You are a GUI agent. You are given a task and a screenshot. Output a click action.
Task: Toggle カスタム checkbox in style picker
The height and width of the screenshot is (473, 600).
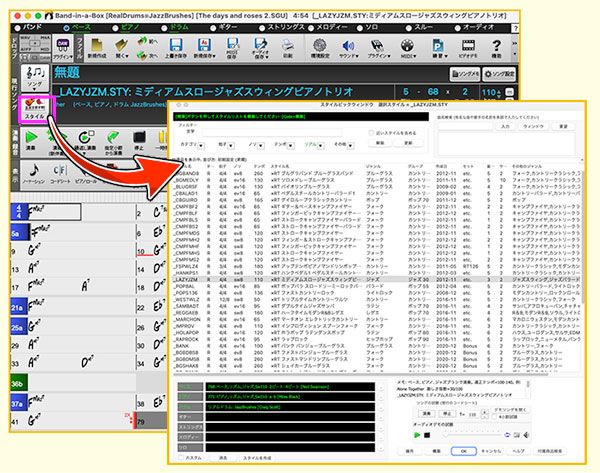click(181, 458)
